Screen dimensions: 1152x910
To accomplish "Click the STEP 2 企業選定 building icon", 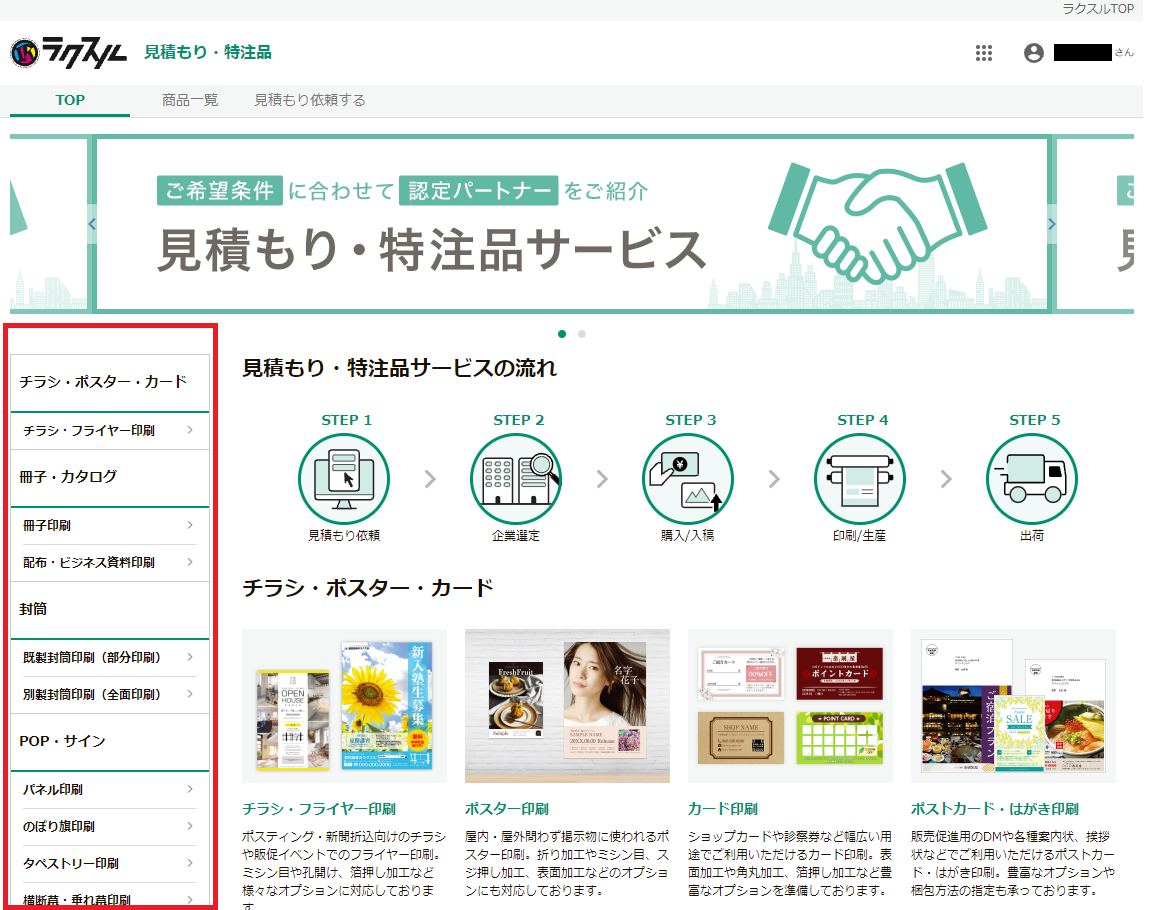I will click(x=516, y=479).
